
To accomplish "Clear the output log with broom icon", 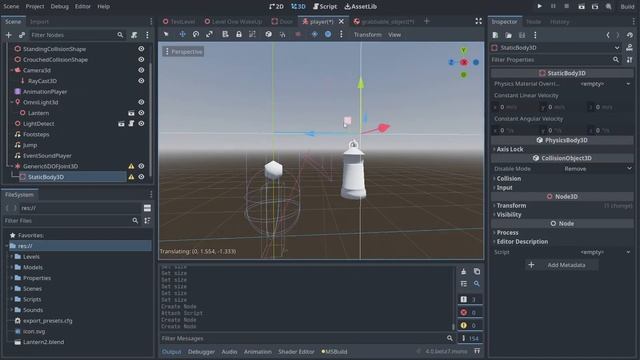I will tap(464, 271).
